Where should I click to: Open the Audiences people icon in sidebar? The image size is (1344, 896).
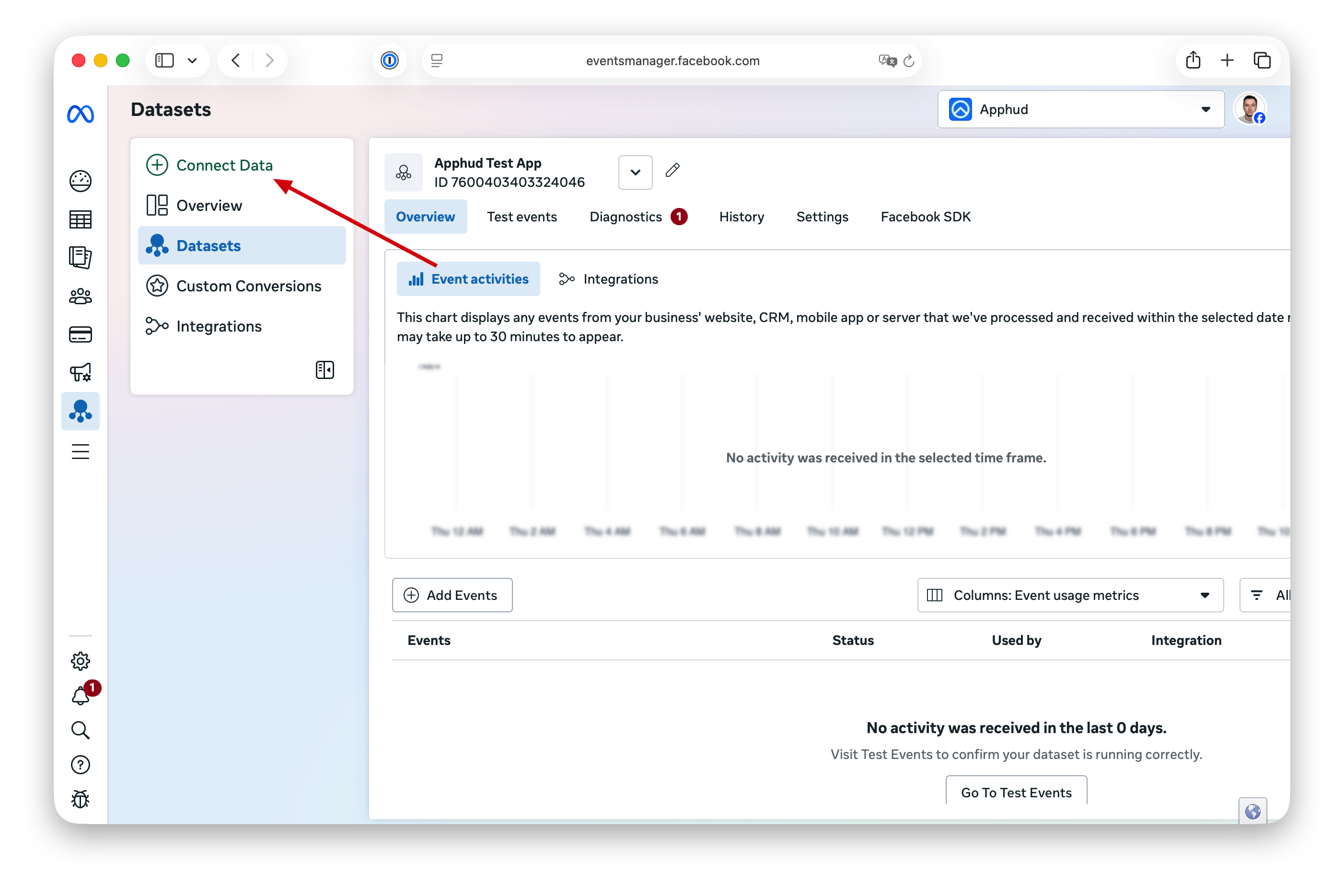click(80, 296)
